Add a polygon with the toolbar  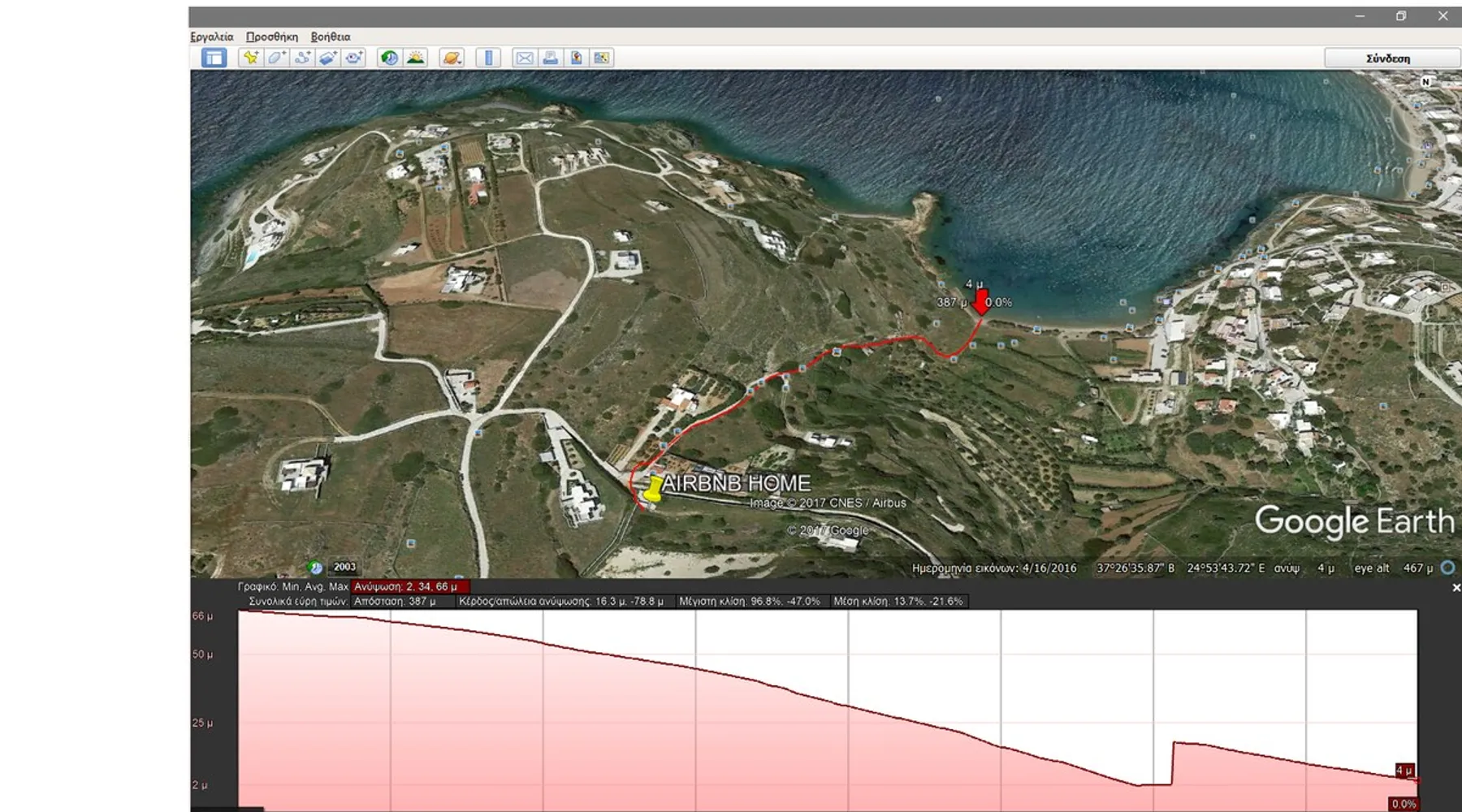coord(277,58)
